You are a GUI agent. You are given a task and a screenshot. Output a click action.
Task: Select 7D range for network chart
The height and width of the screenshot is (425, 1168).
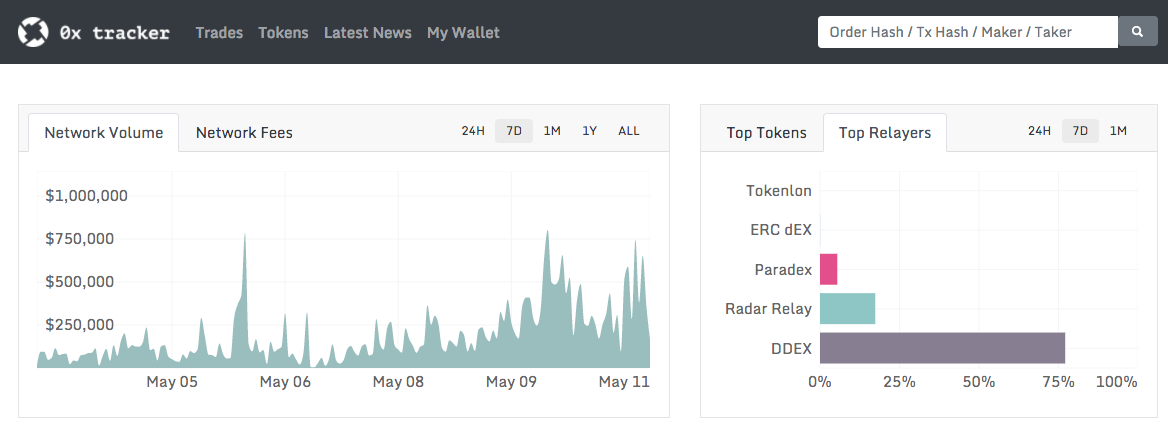514,131
